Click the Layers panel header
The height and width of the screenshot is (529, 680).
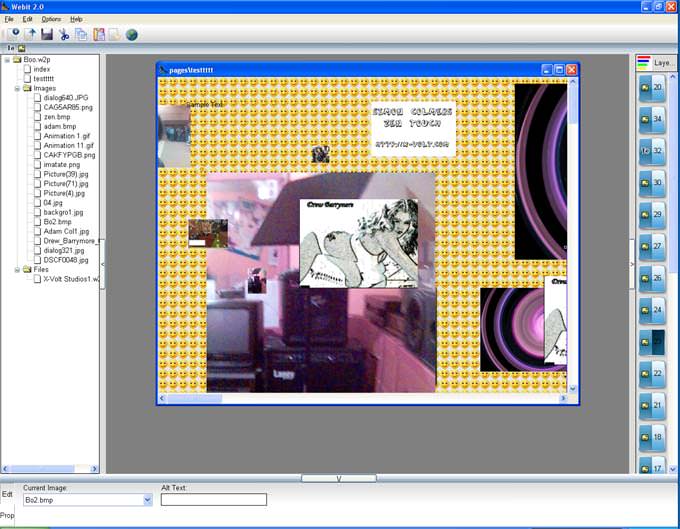(656, 63)
